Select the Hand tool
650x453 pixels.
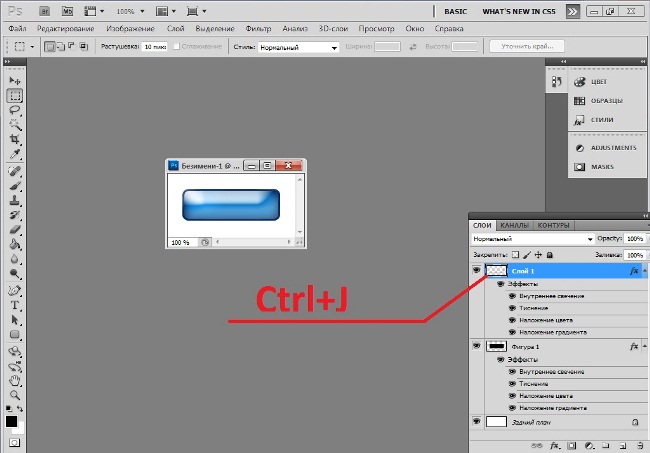[15, 380]
